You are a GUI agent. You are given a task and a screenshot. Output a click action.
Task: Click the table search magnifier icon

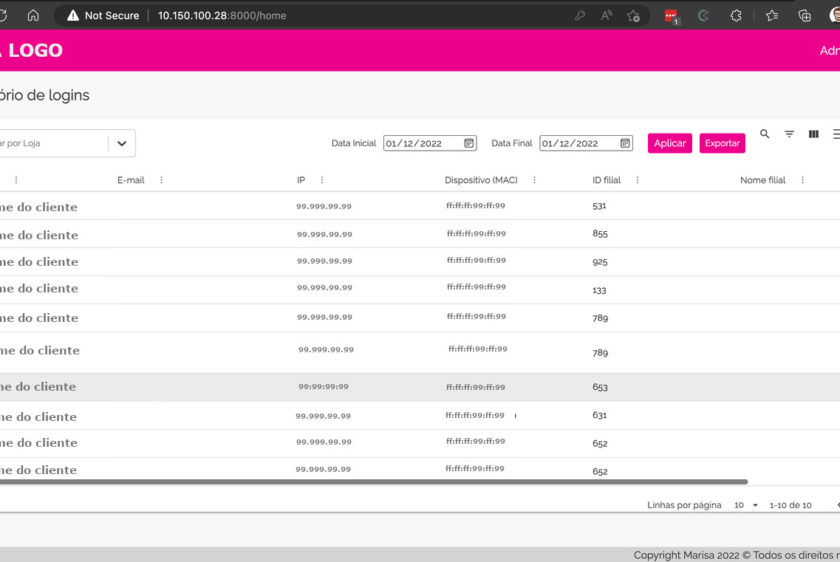764,134
